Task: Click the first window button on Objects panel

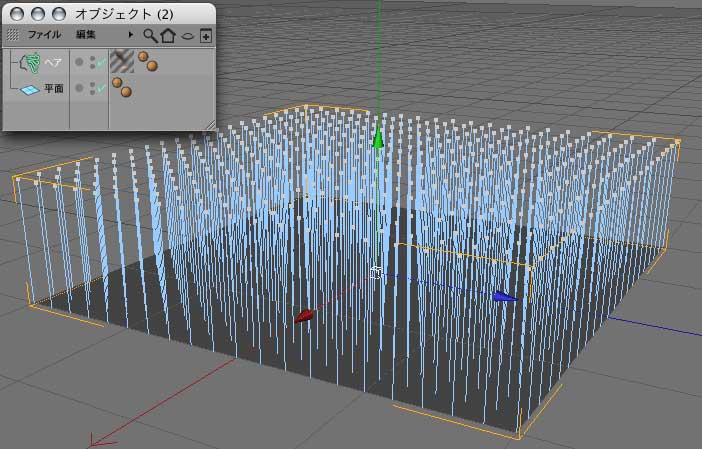Action: coord(17,14)
